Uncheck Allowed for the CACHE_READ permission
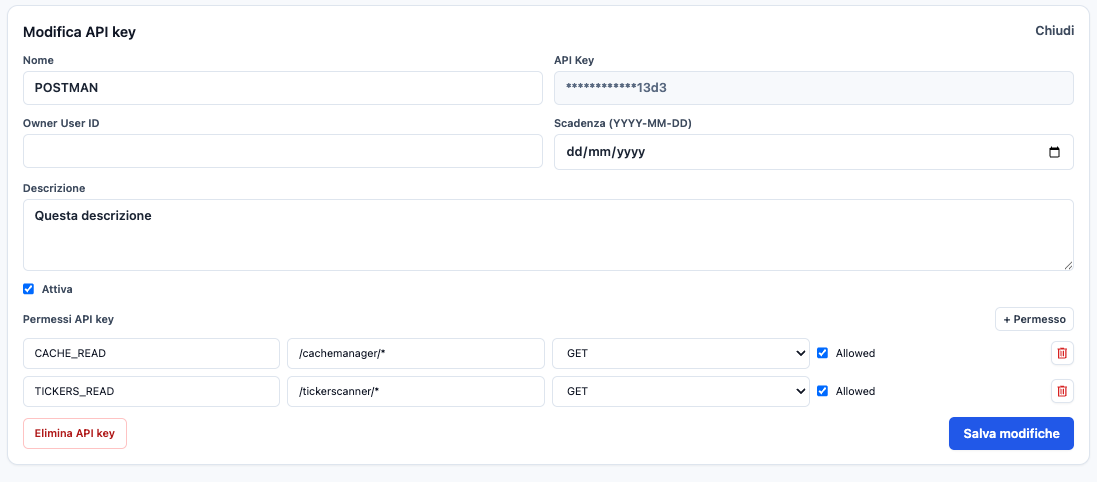Image resolution: width=1097 pixels, height=482 pixels. 822,353
